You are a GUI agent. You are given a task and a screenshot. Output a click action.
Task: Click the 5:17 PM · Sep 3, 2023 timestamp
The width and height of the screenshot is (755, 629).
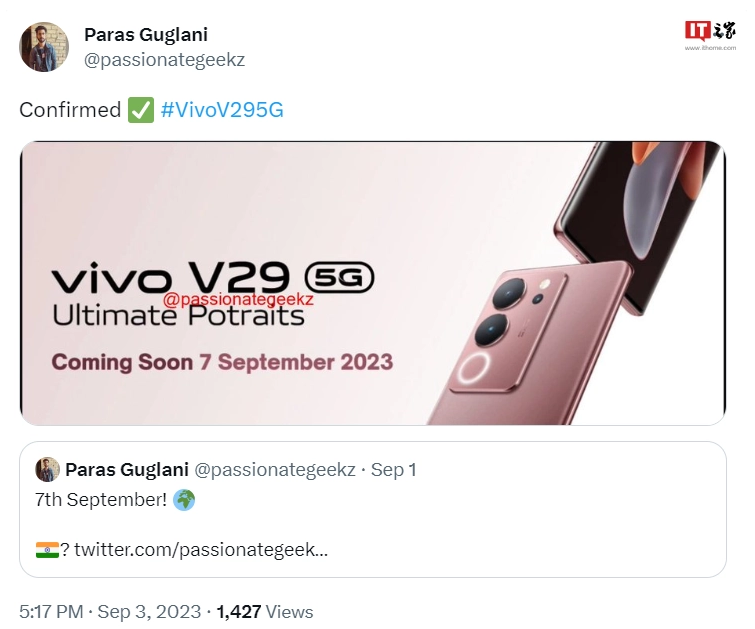[110, 612]
